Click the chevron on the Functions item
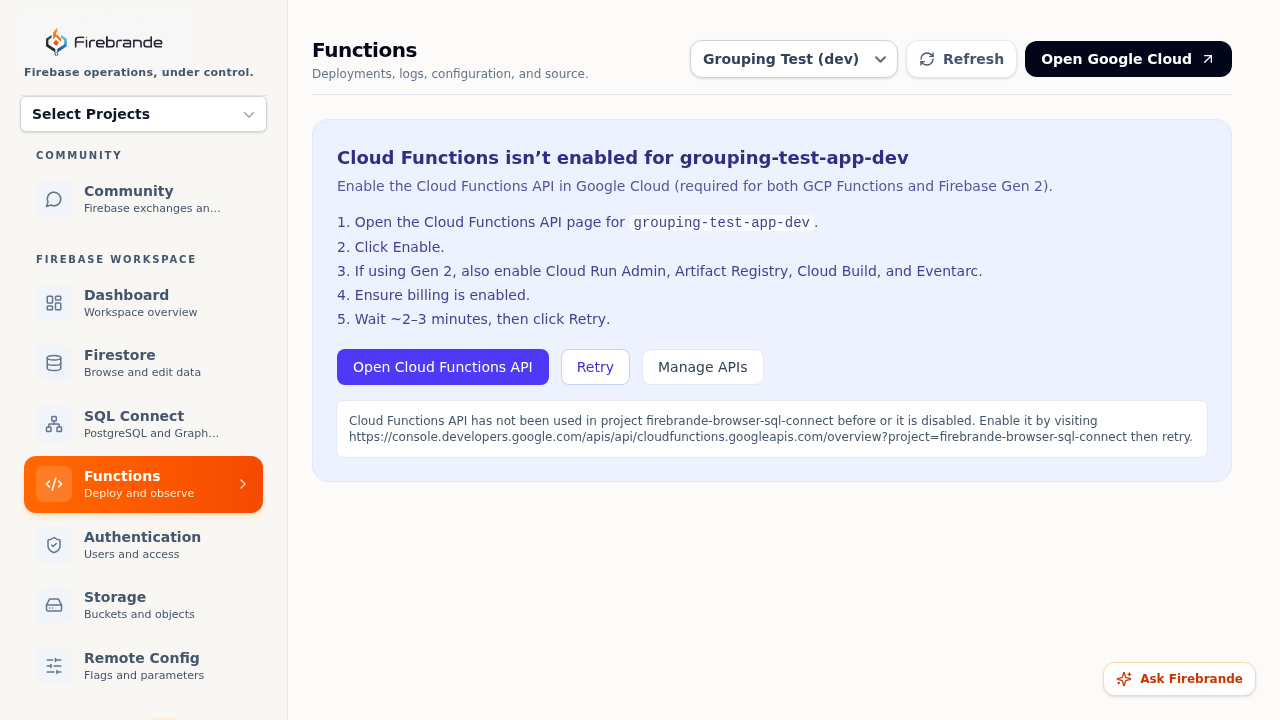This screenshot has width=1280, height=720. [243, 484]
